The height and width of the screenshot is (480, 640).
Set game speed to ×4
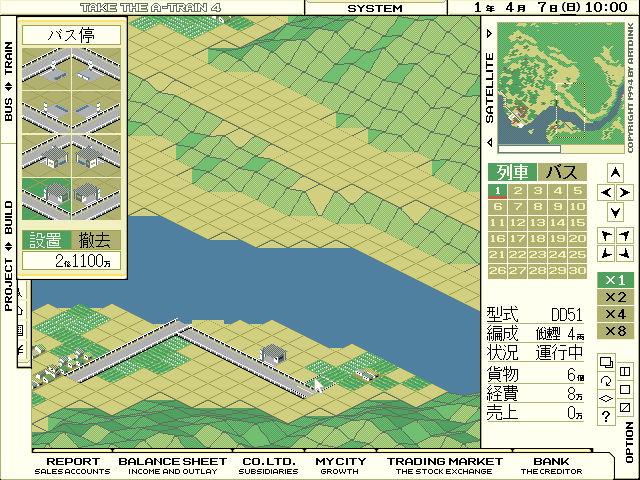[x=616, y=314]
